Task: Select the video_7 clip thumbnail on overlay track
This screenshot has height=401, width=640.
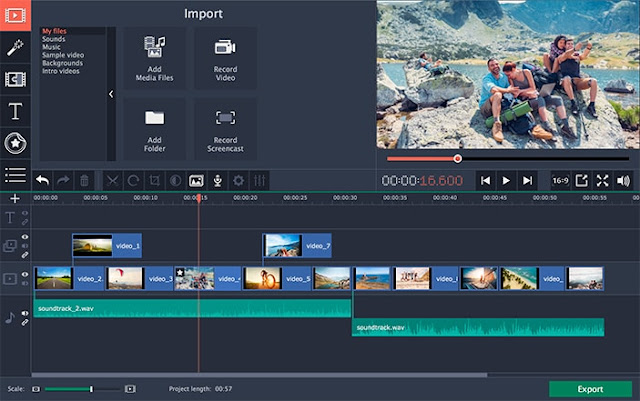Action: pyautogui.click(x=282, y=245)
